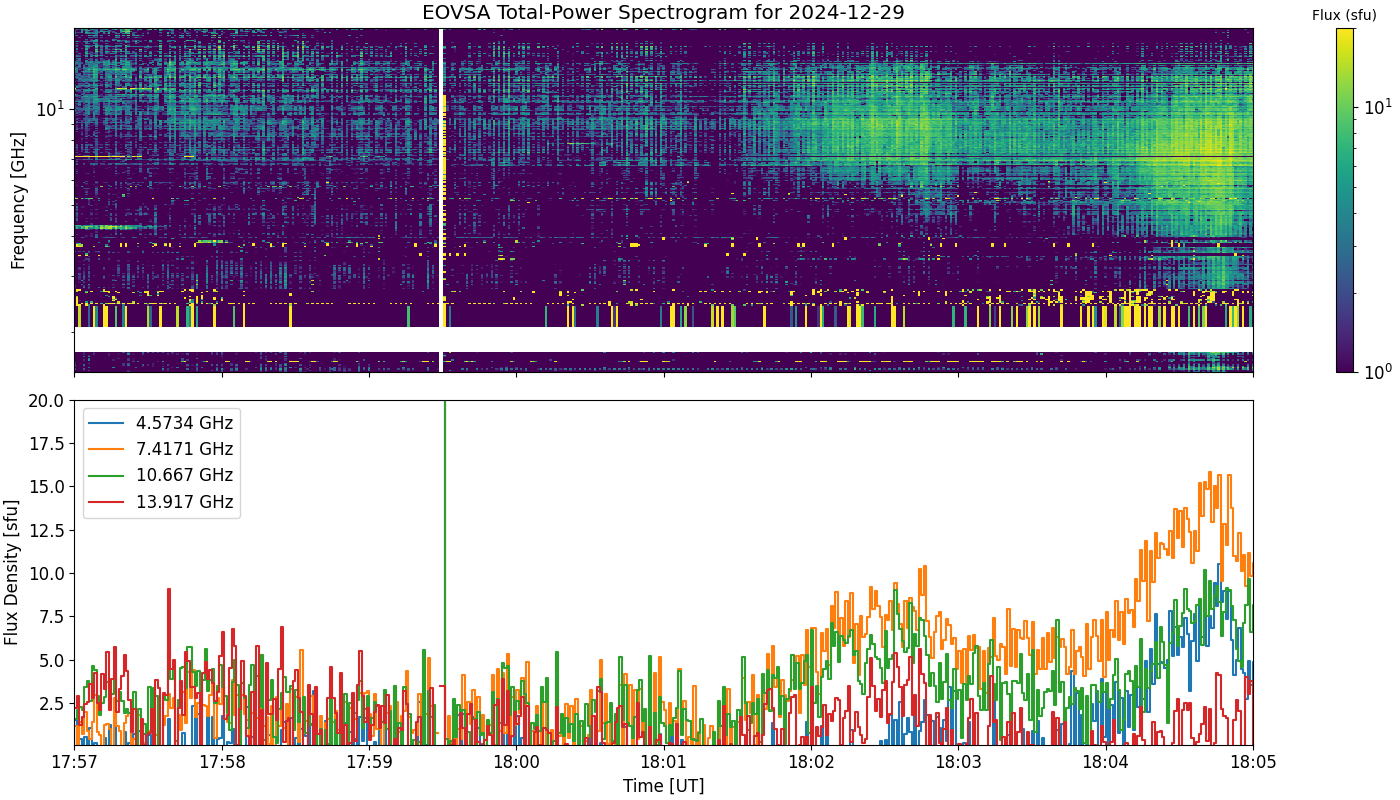The width and height of the screenshot is (1400, 800).
Task: Click the 7.5 flux density tick label
Action: pos(53,617)
